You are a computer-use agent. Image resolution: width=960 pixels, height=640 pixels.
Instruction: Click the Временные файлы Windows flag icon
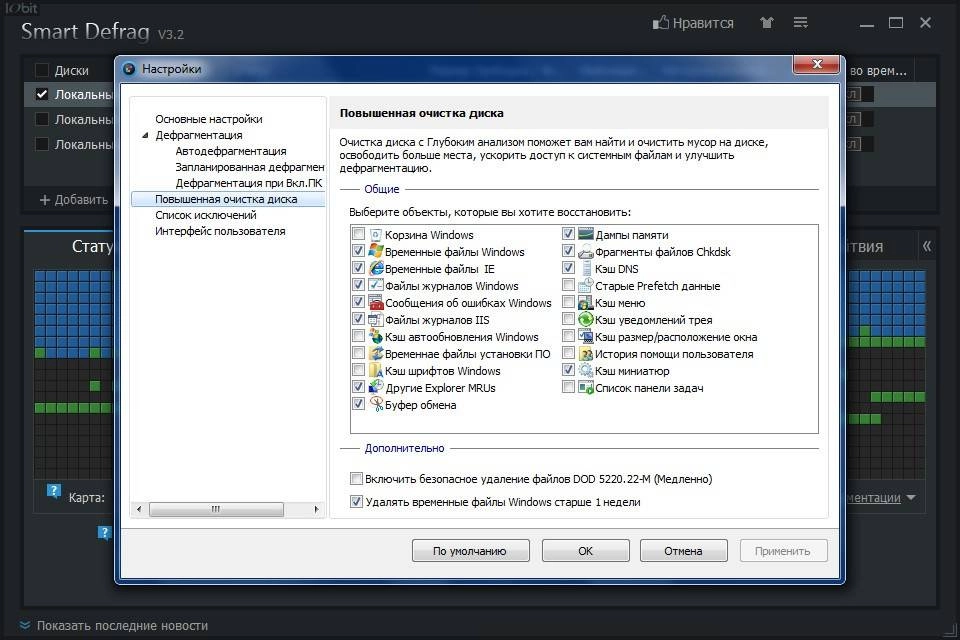pyautogui.click(x=376, y=251)
